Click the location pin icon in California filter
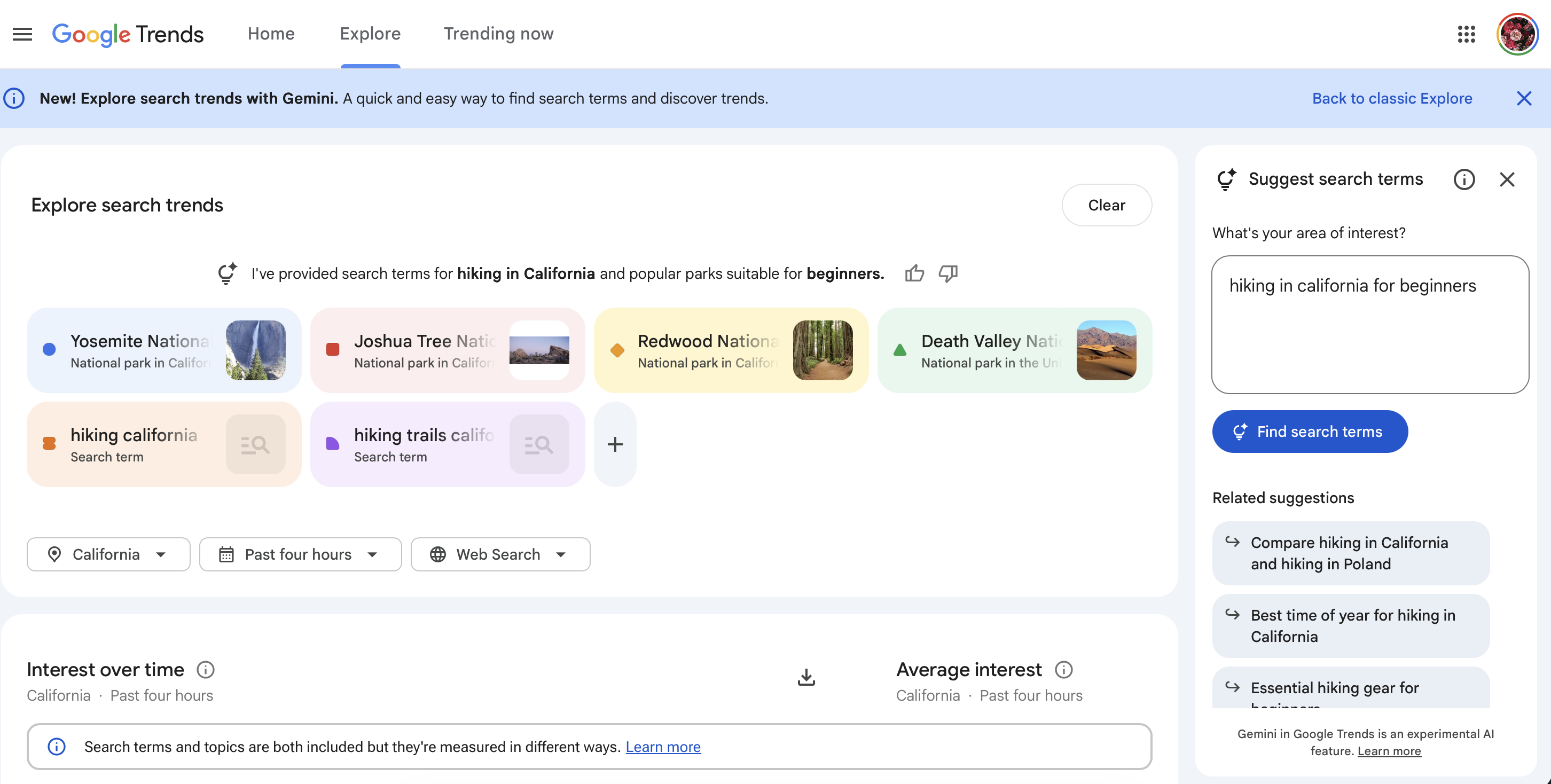Image resolution: width=1551 pixels, height=784 pixels. [x=54, y=554]
